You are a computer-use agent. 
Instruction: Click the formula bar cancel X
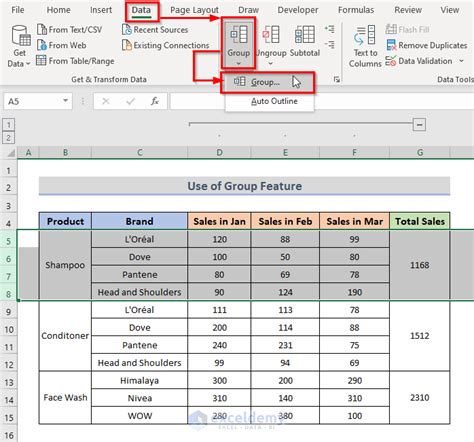(106, 101)
